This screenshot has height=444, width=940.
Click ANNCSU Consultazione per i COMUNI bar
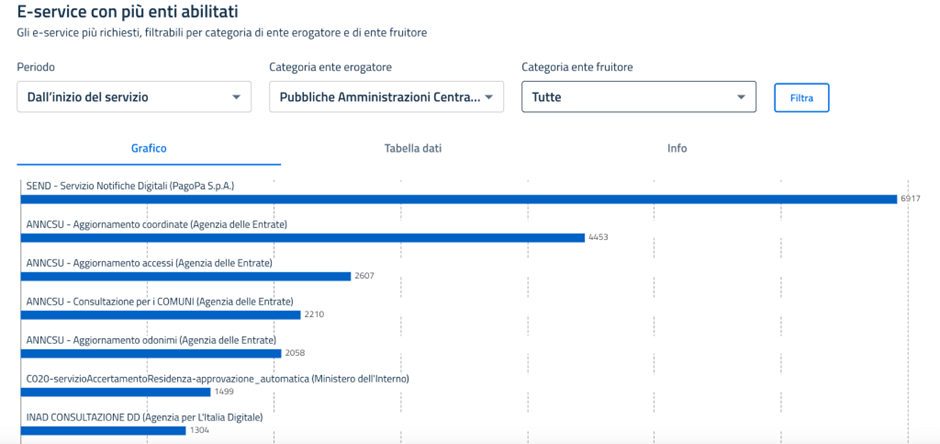tap(160, 314)
